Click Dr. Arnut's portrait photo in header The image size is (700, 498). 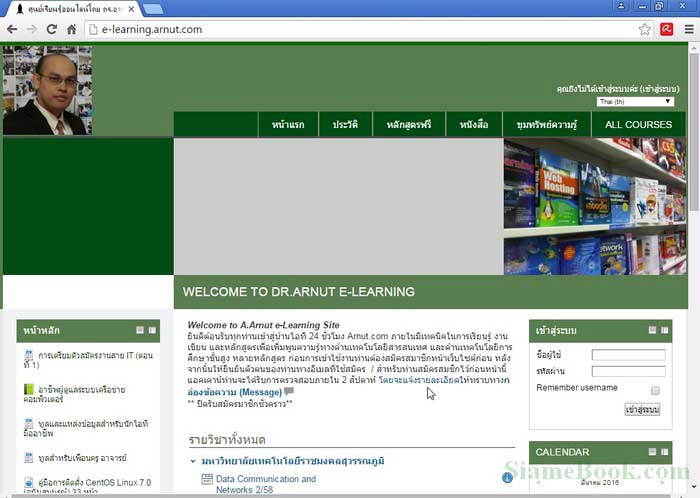point(47,90)
